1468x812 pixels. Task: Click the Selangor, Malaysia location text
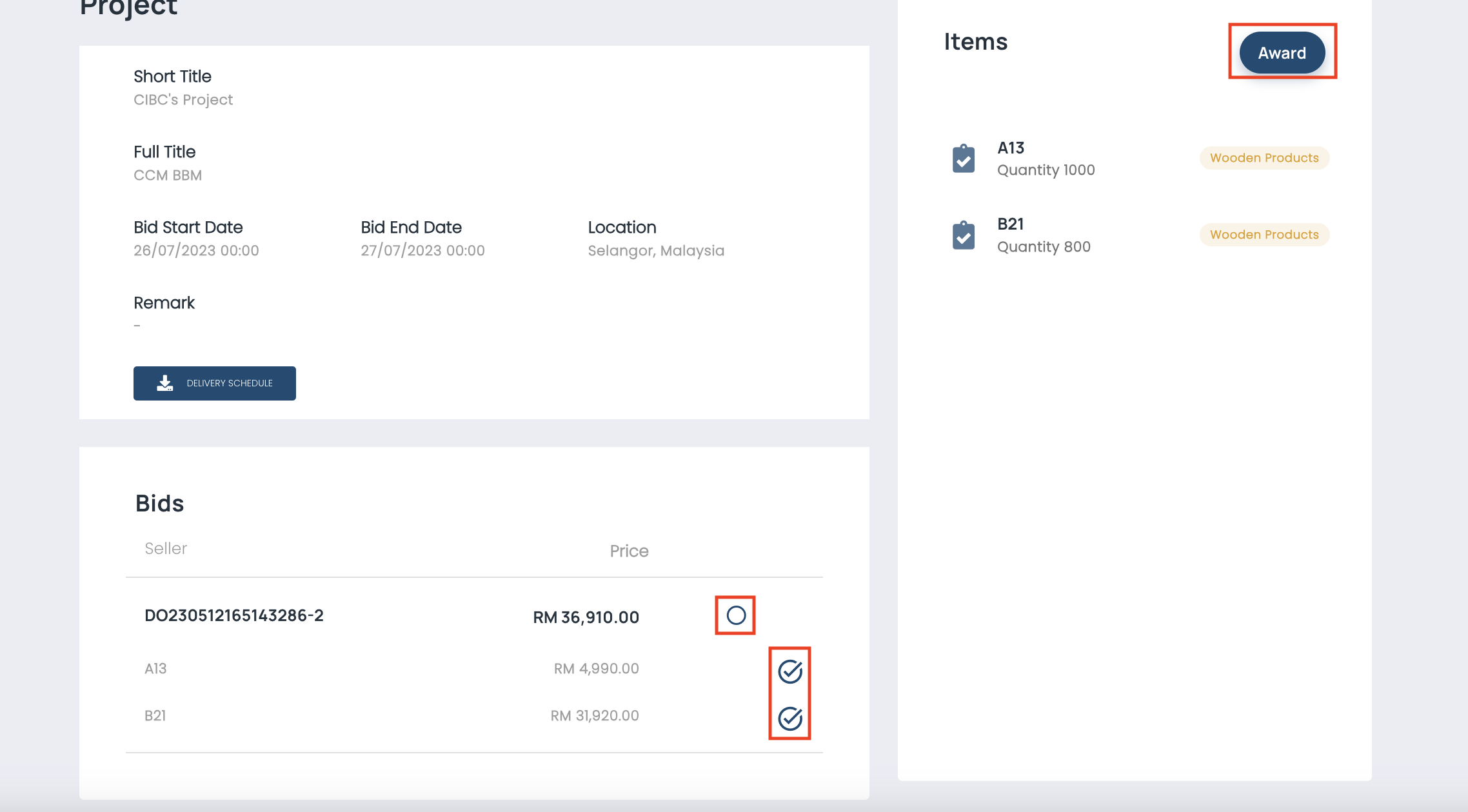coord(656,251)
